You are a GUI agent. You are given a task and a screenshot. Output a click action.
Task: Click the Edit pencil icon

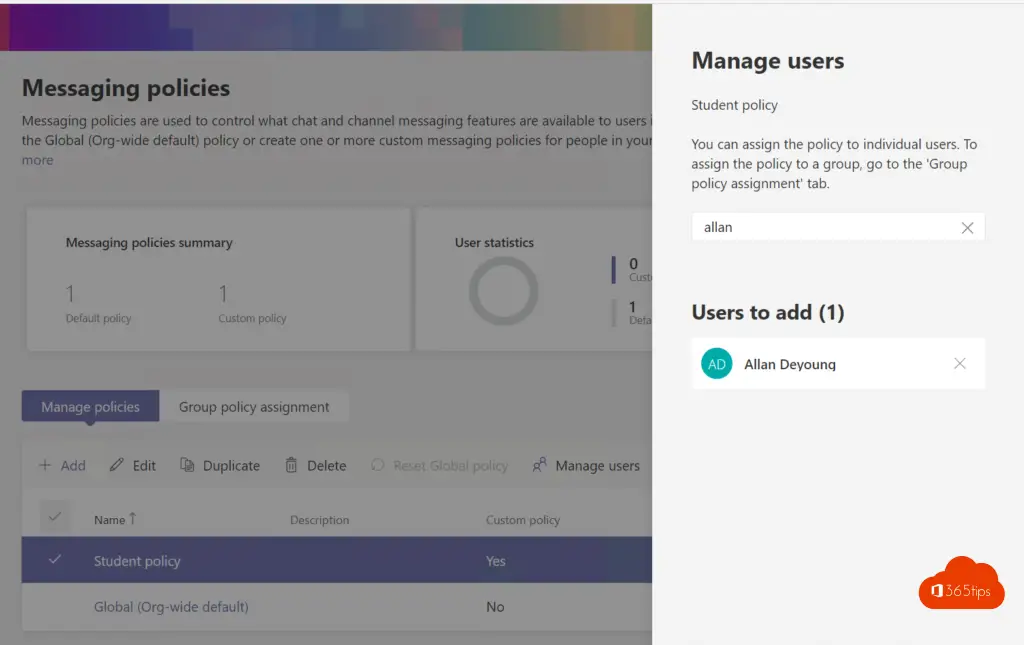pyautogui.click(x=117, y=466)
